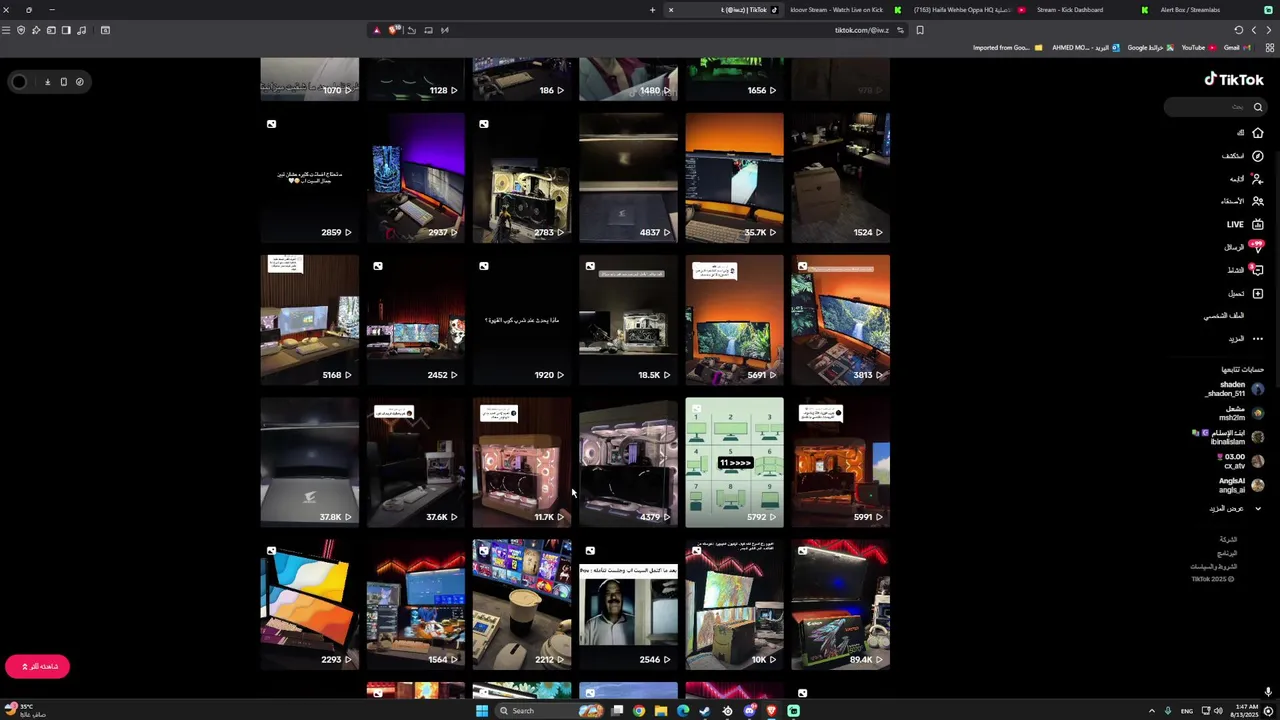Open the Google Maps bookmark

pyautogui.click(x=1150, y=47)
